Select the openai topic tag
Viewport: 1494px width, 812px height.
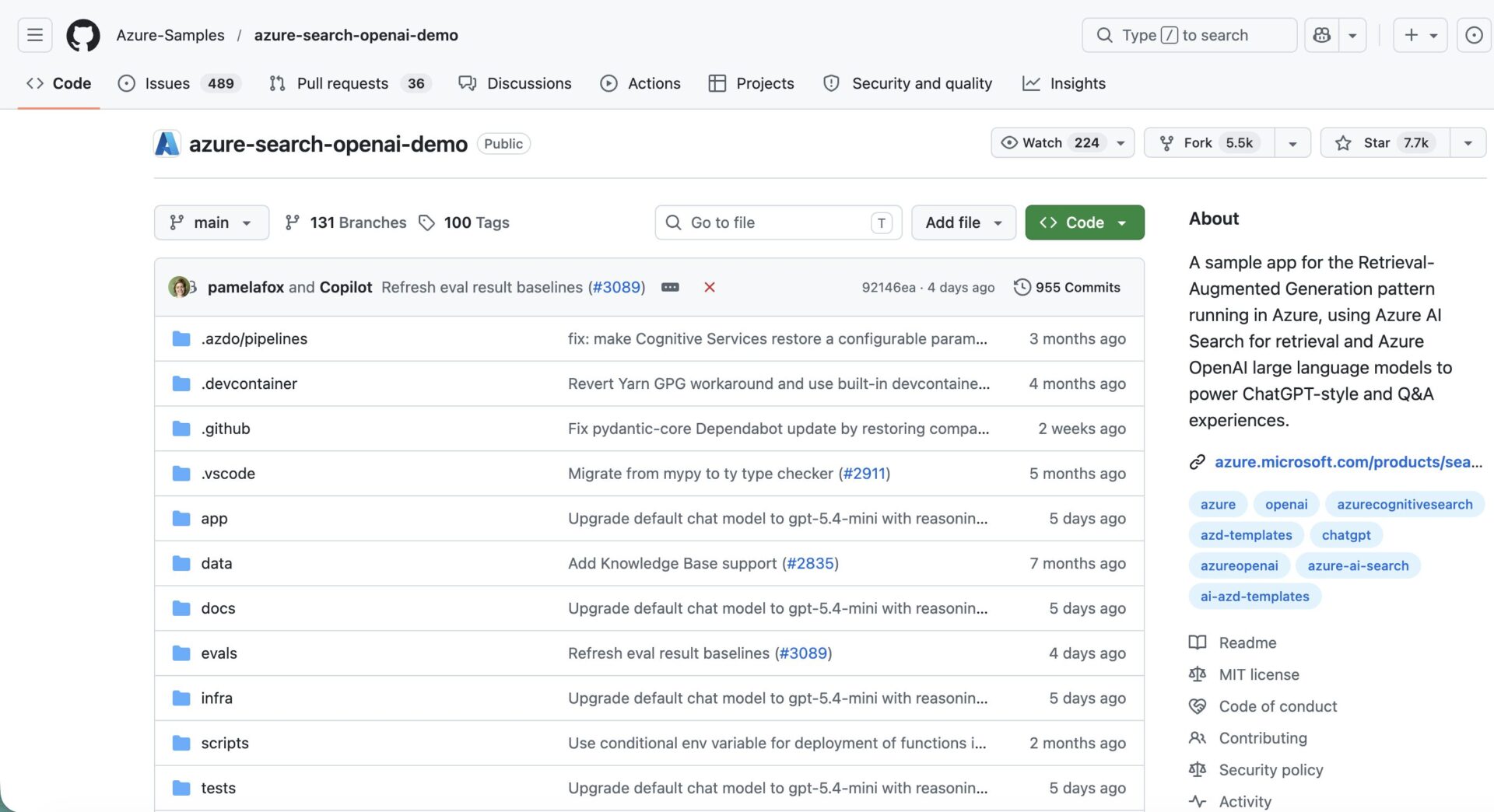[1286, 504]
